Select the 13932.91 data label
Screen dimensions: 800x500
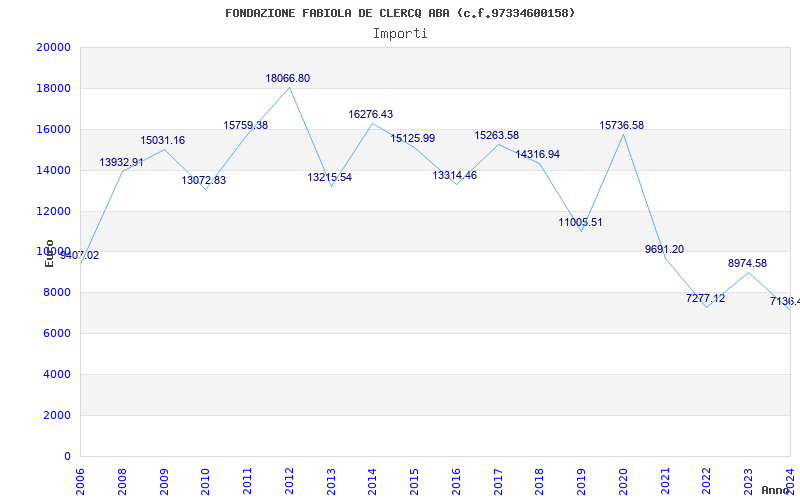point(121,162)
